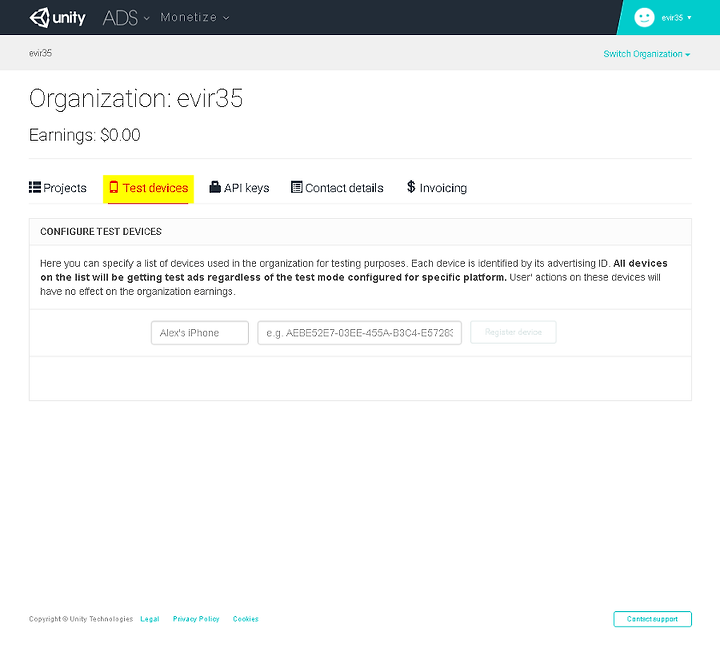
Task: Go to Contact details tab
Action: (337, 188)
